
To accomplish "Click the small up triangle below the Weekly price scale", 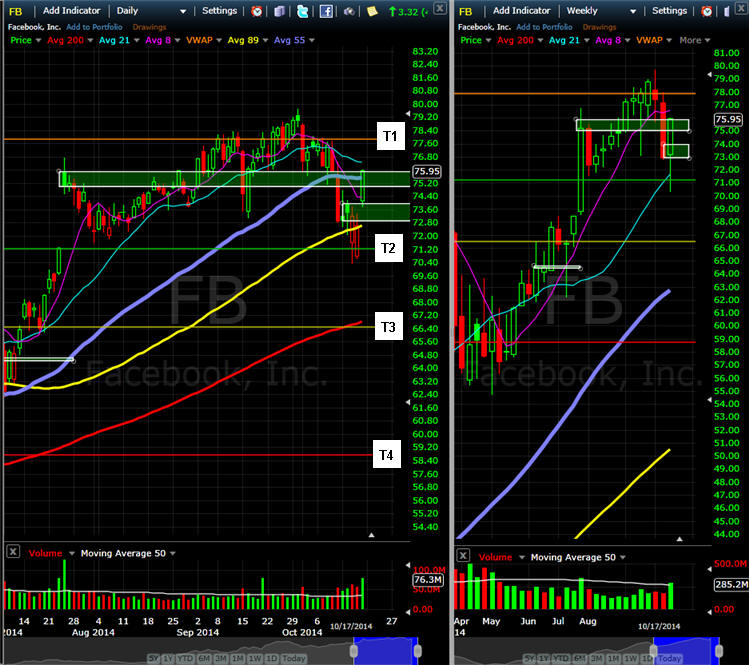I will [679, 539].
